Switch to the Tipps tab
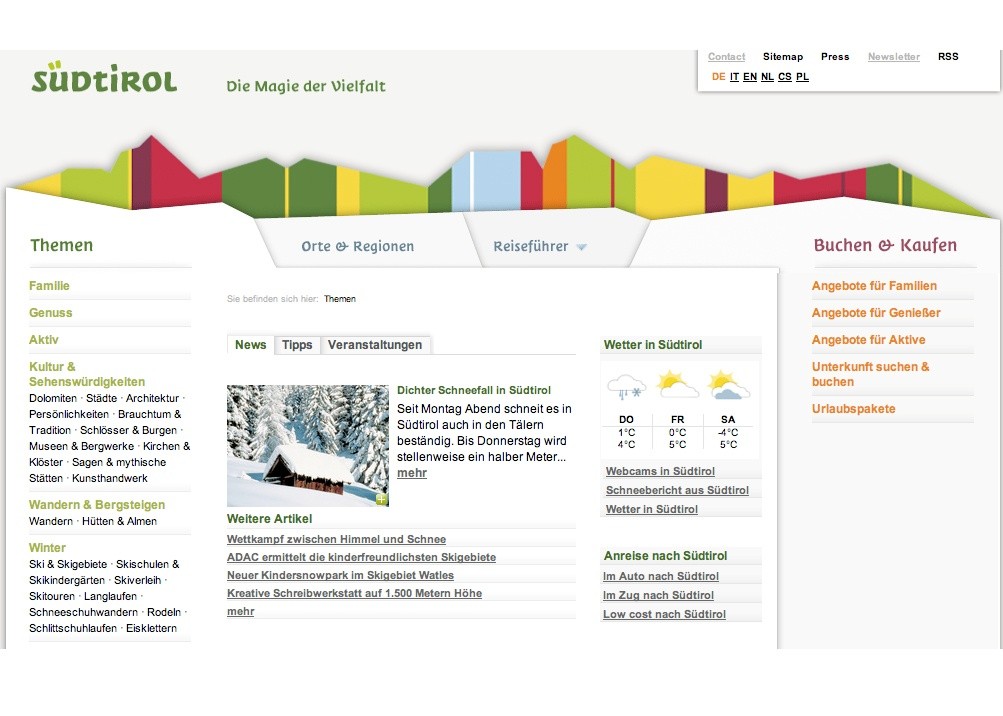 coord(297,345)
